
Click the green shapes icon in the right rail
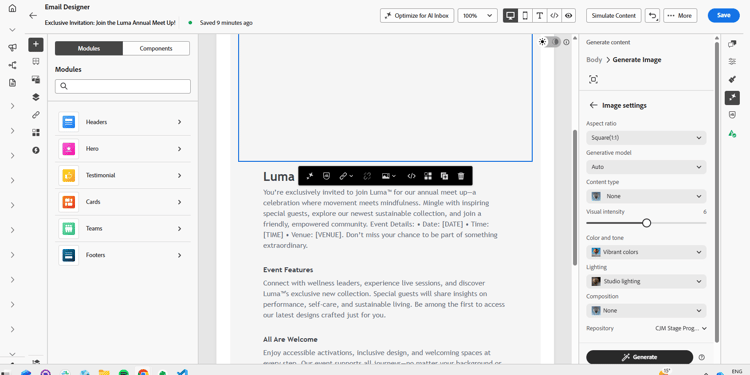click(732, 133)
